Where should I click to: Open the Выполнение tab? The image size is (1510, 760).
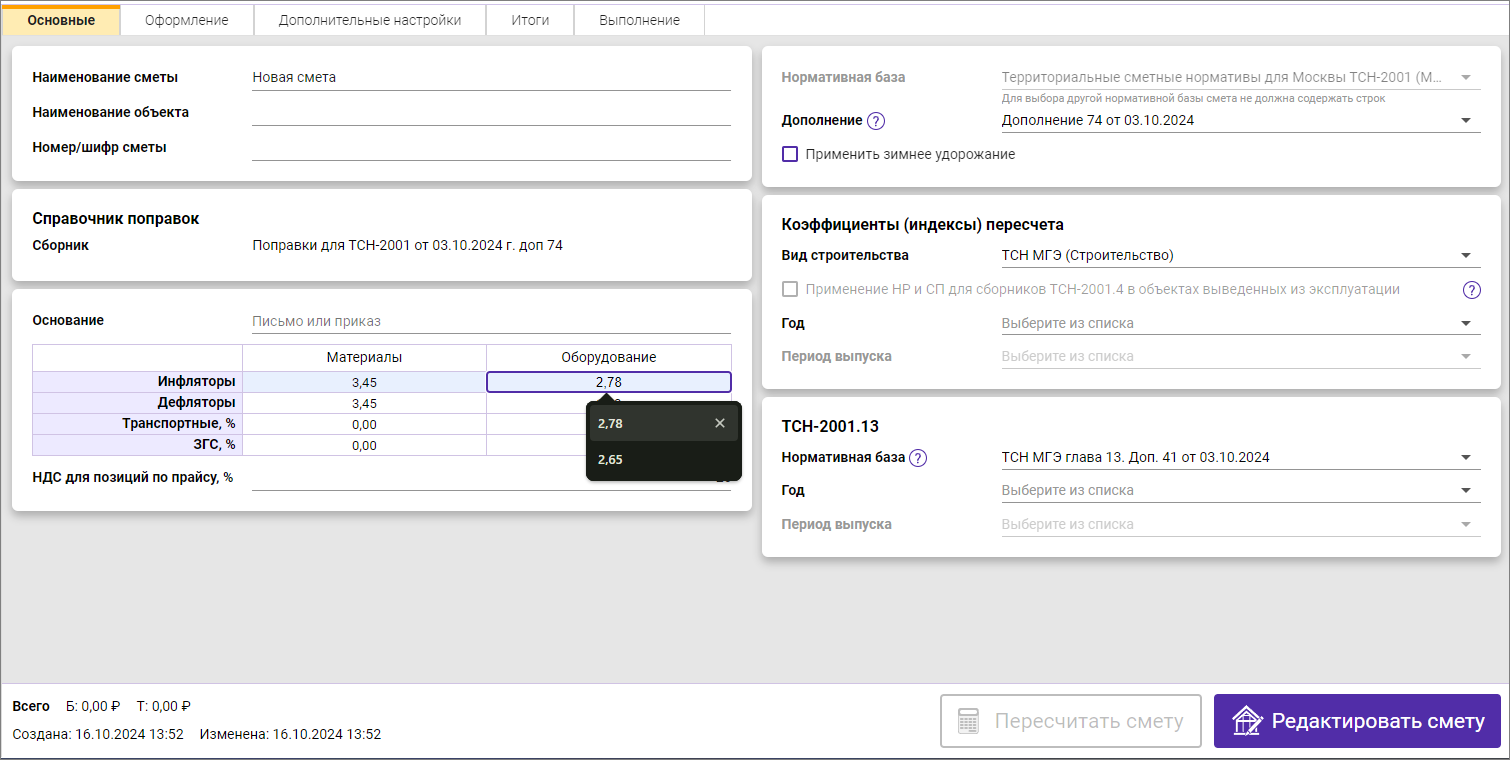[x=639, y=20]
